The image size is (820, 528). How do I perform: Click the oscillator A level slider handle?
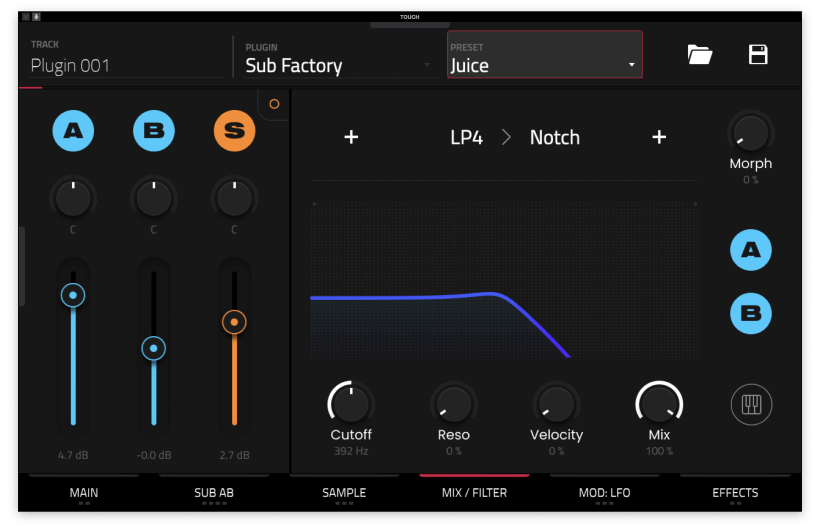pos(72,296)
